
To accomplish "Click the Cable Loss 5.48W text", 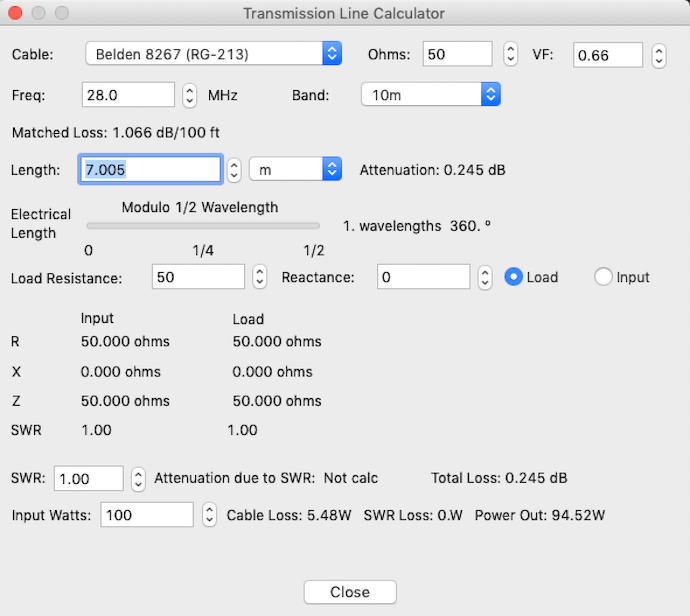I will point(289,515).
